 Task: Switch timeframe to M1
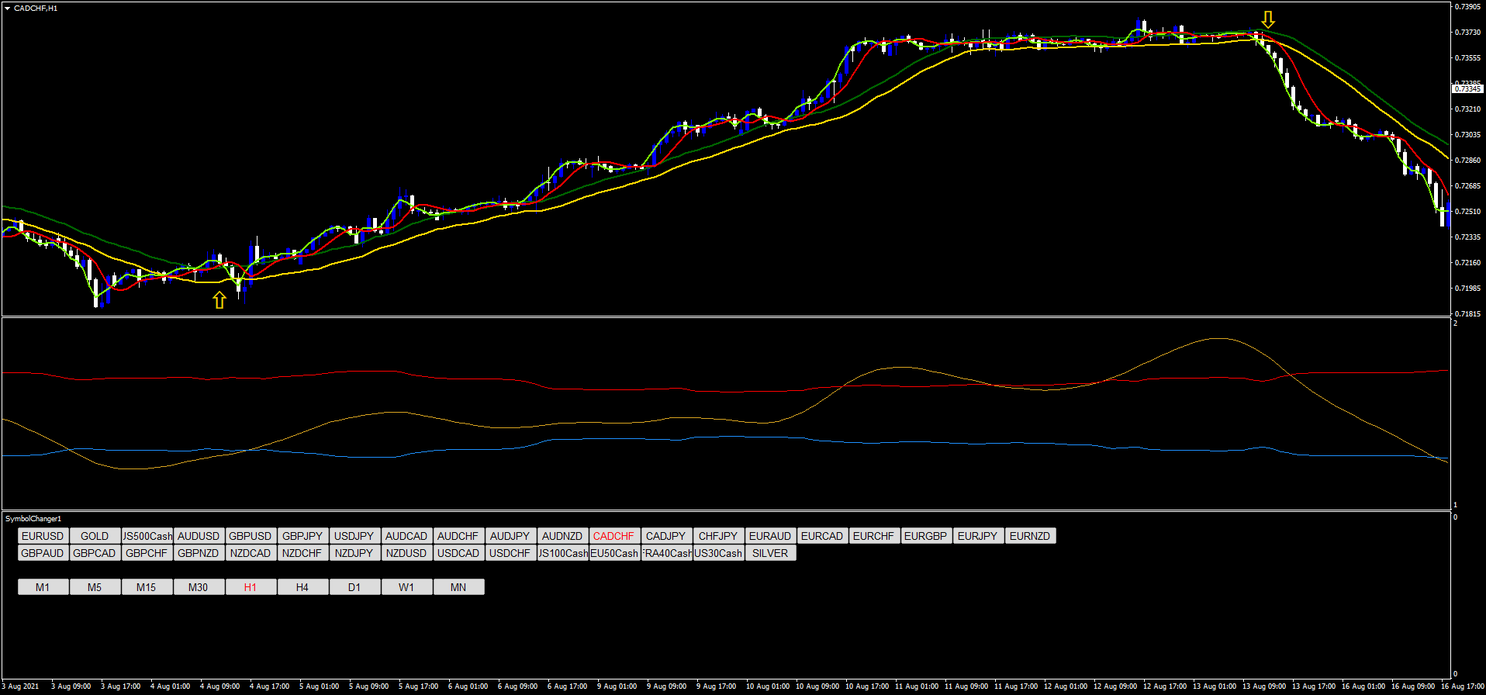(x=41, y=587)
